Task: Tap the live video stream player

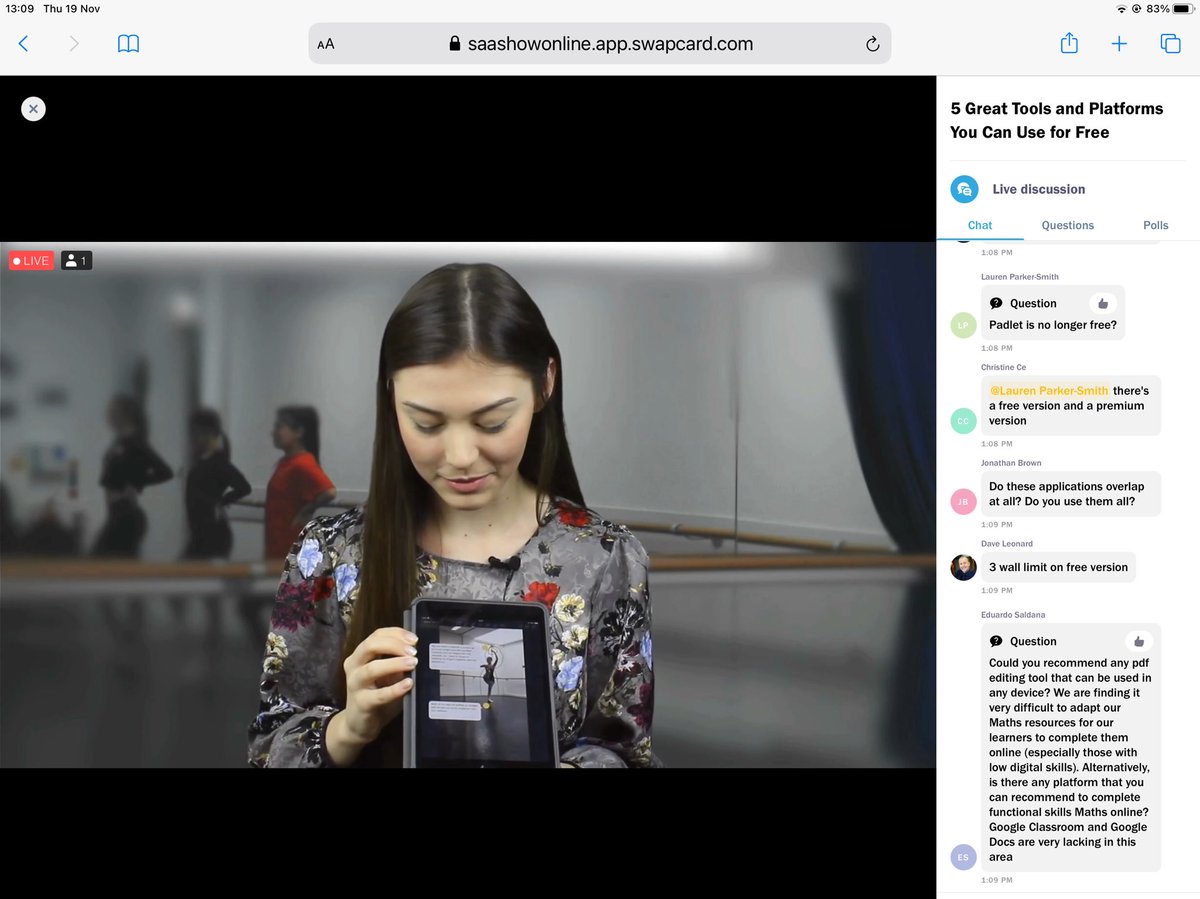Action: tap(468, 505)
